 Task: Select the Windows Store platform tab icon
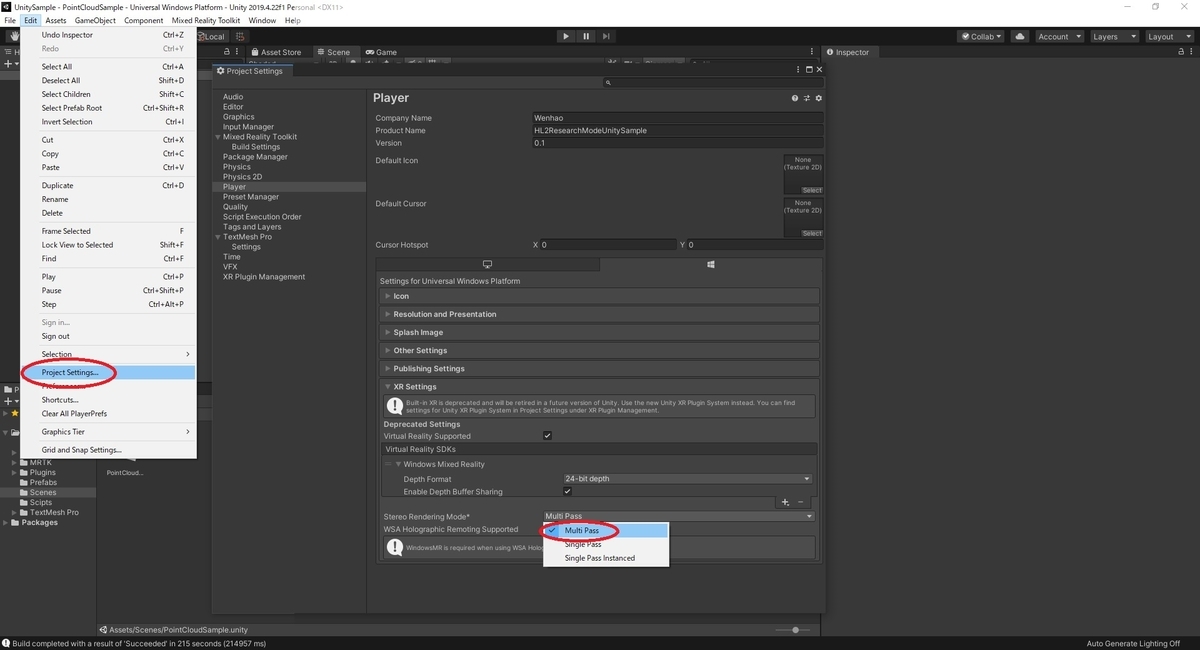point(710,265)
